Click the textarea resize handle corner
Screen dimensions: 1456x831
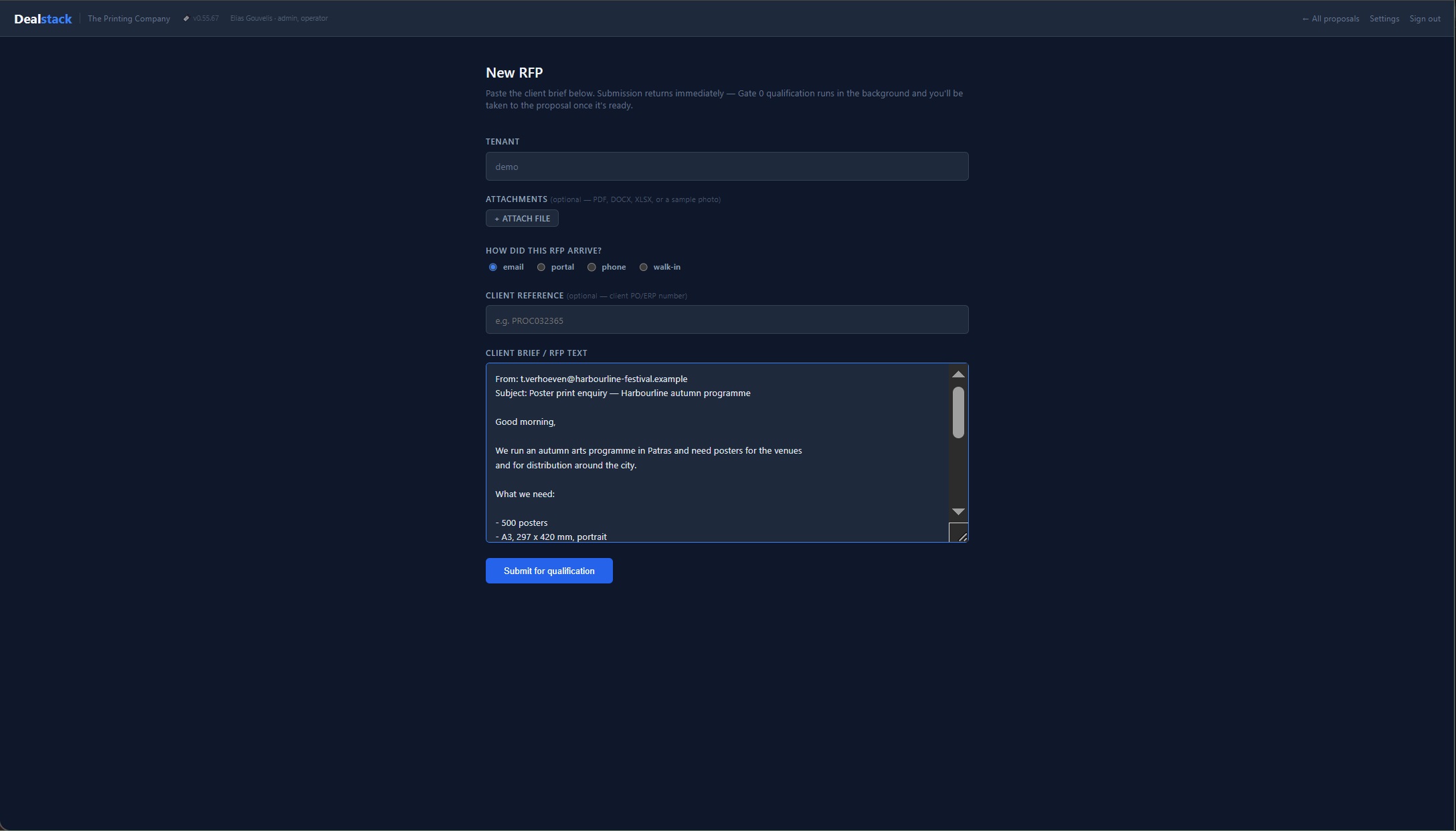962,536
